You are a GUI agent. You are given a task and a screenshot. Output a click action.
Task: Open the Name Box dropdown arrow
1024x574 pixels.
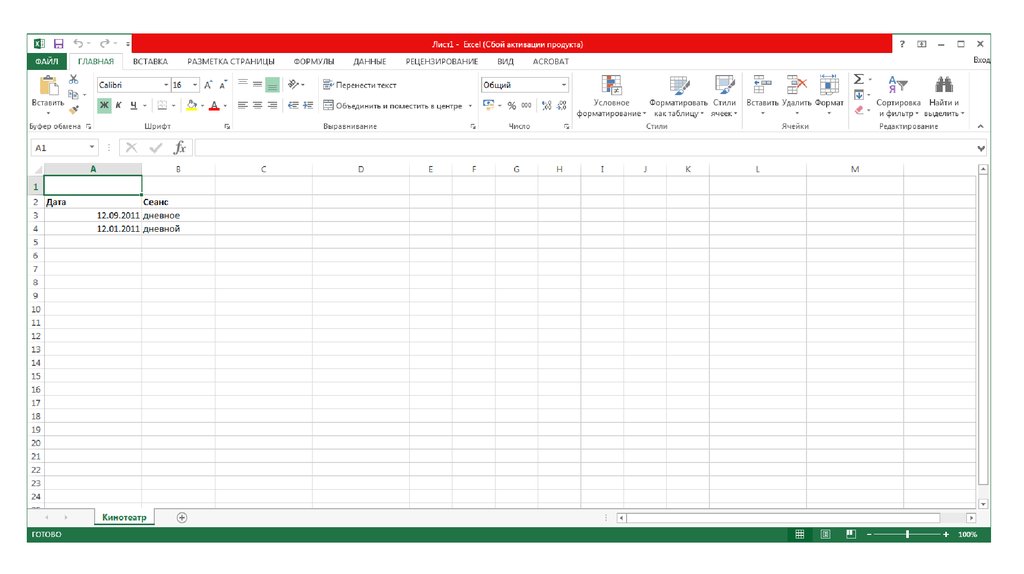pos(92,148)
